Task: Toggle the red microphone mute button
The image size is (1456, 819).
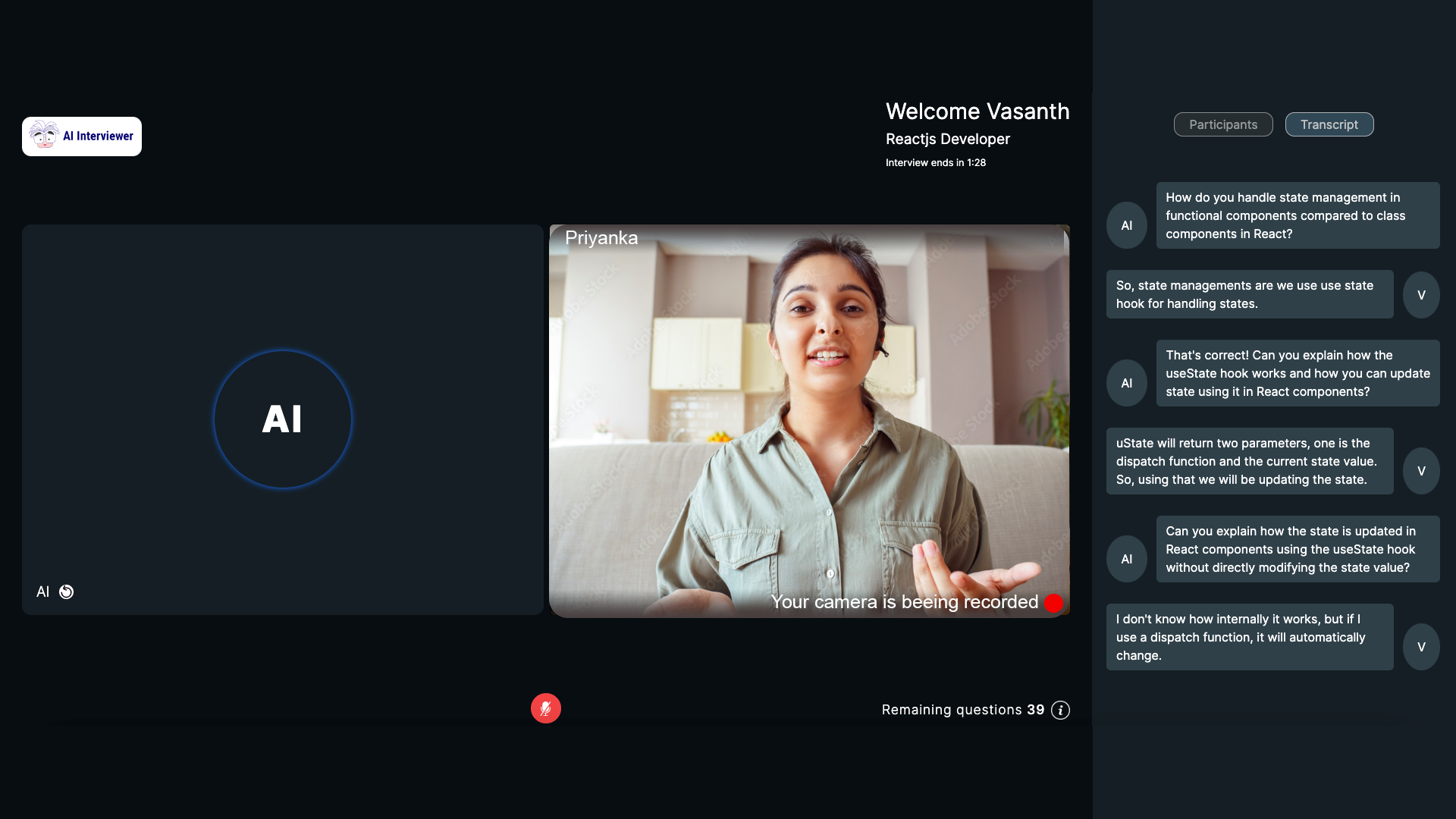Action: click(545, 708)
